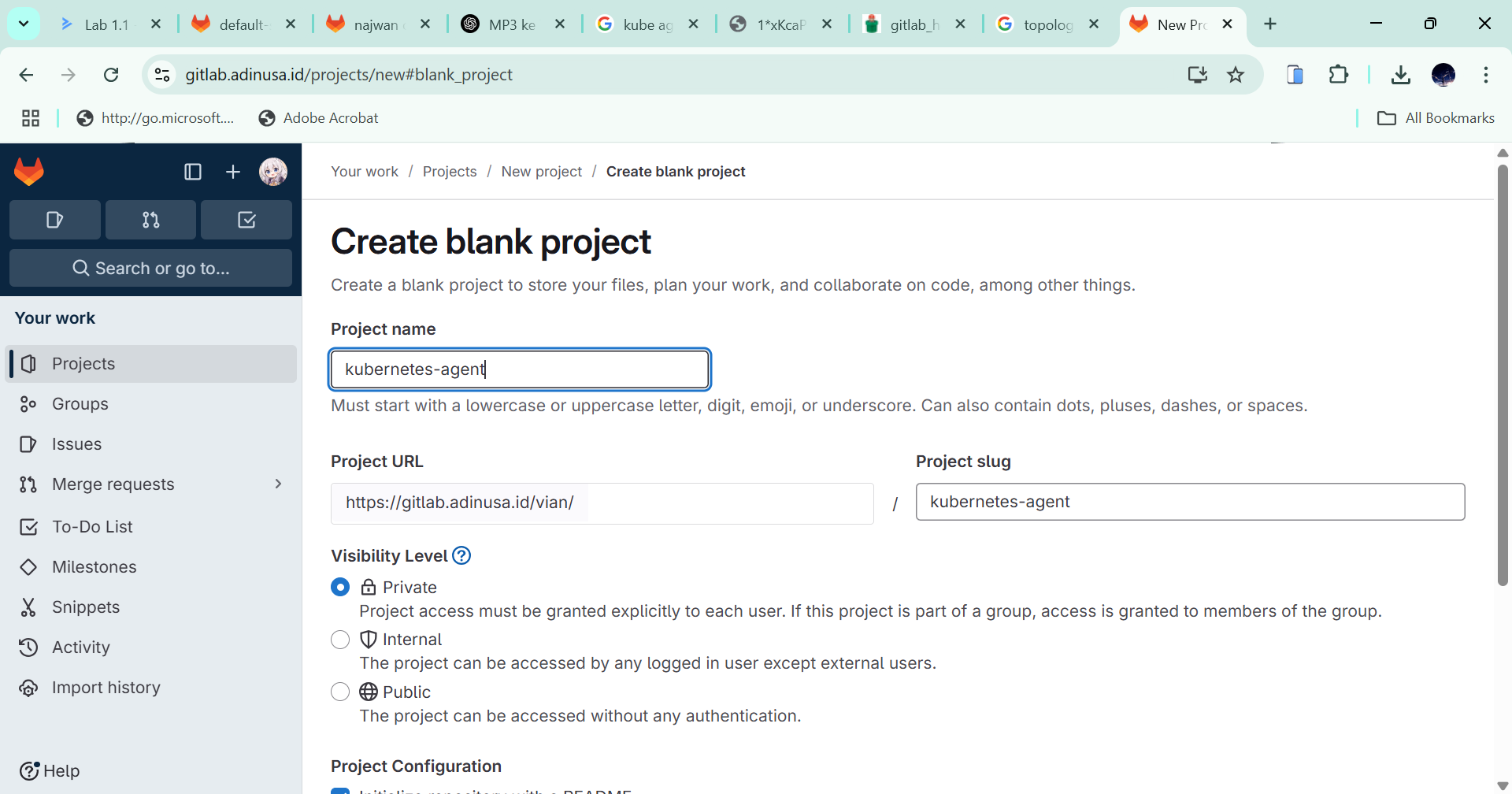The image size is (1512, 794).
Task: Click the Project slug input field
Action: tap(1189, 503)
